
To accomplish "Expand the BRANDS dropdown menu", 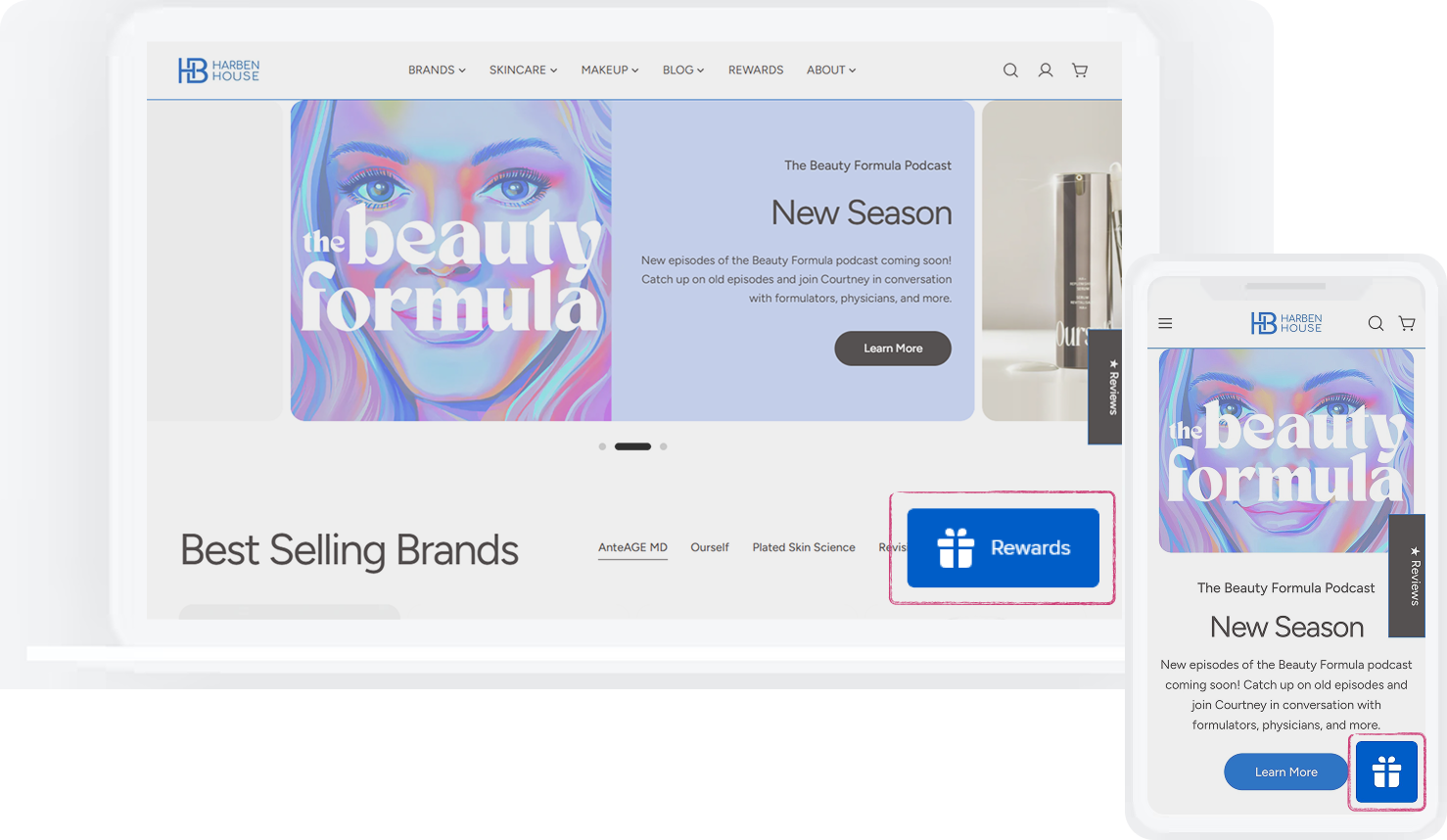I will click(x=437, y=70).
